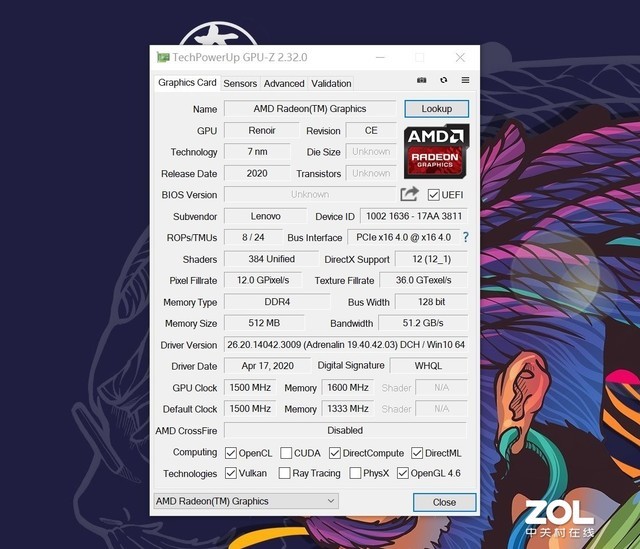Toggle the Ray Tracing checkbox
Screen dimensions: 640x549
(x=284, y=473)
